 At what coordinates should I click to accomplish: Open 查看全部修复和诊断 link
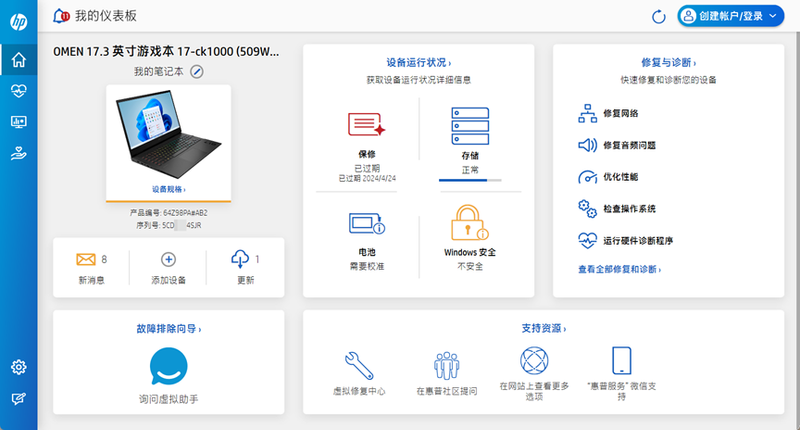[x=619, y=269]
